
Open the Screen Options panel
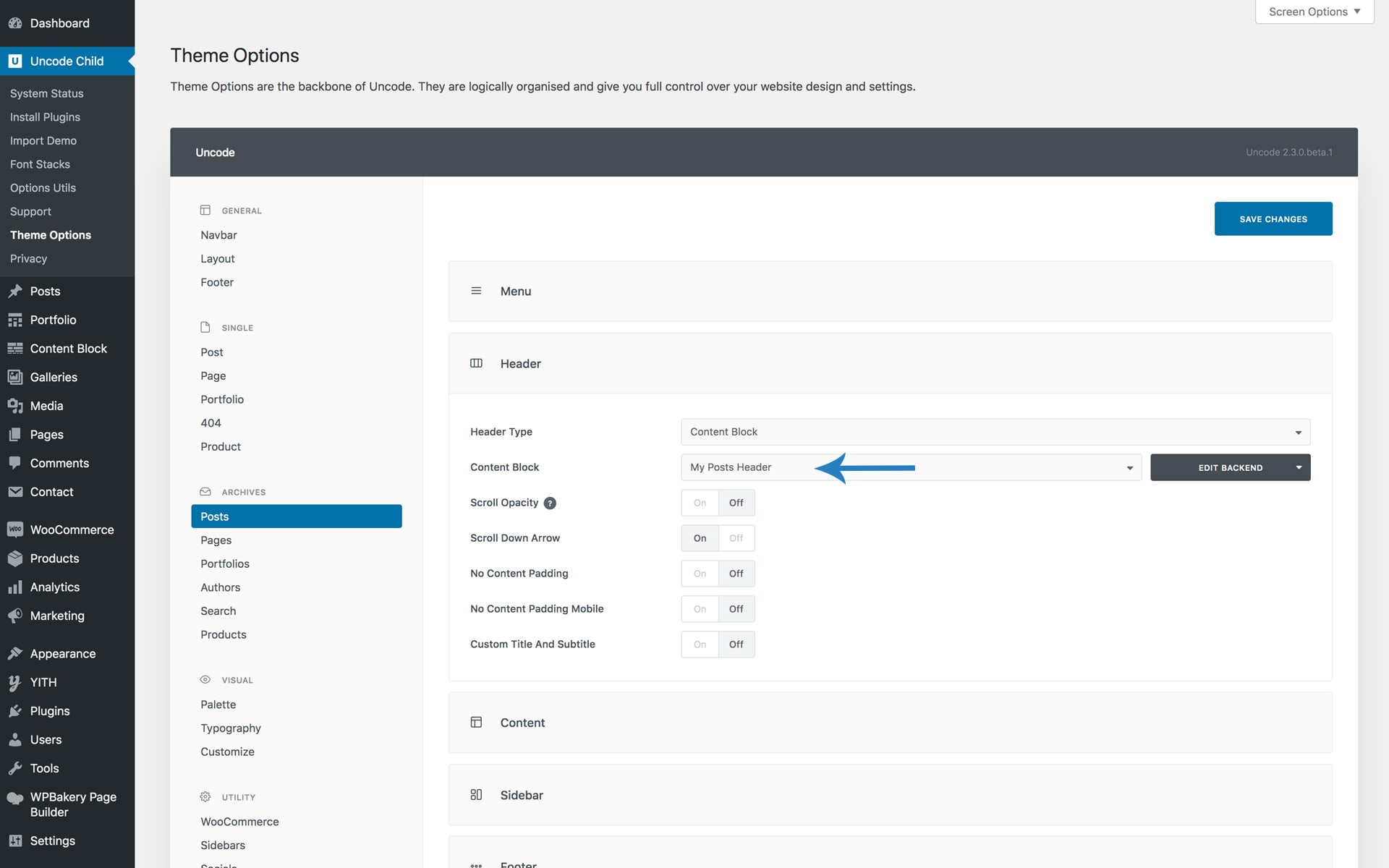1314,12
